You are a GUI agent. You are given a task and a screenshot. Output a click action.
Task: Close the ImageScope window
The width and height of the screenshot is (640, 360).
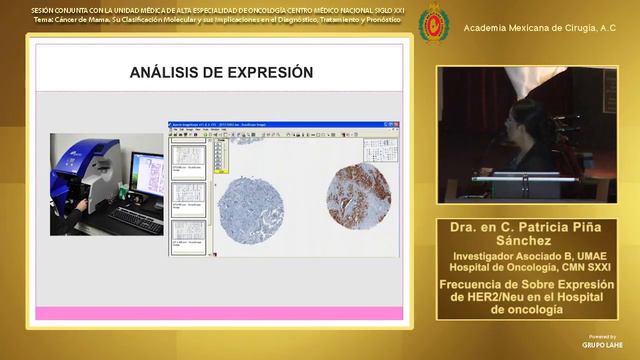pos(396,124)
